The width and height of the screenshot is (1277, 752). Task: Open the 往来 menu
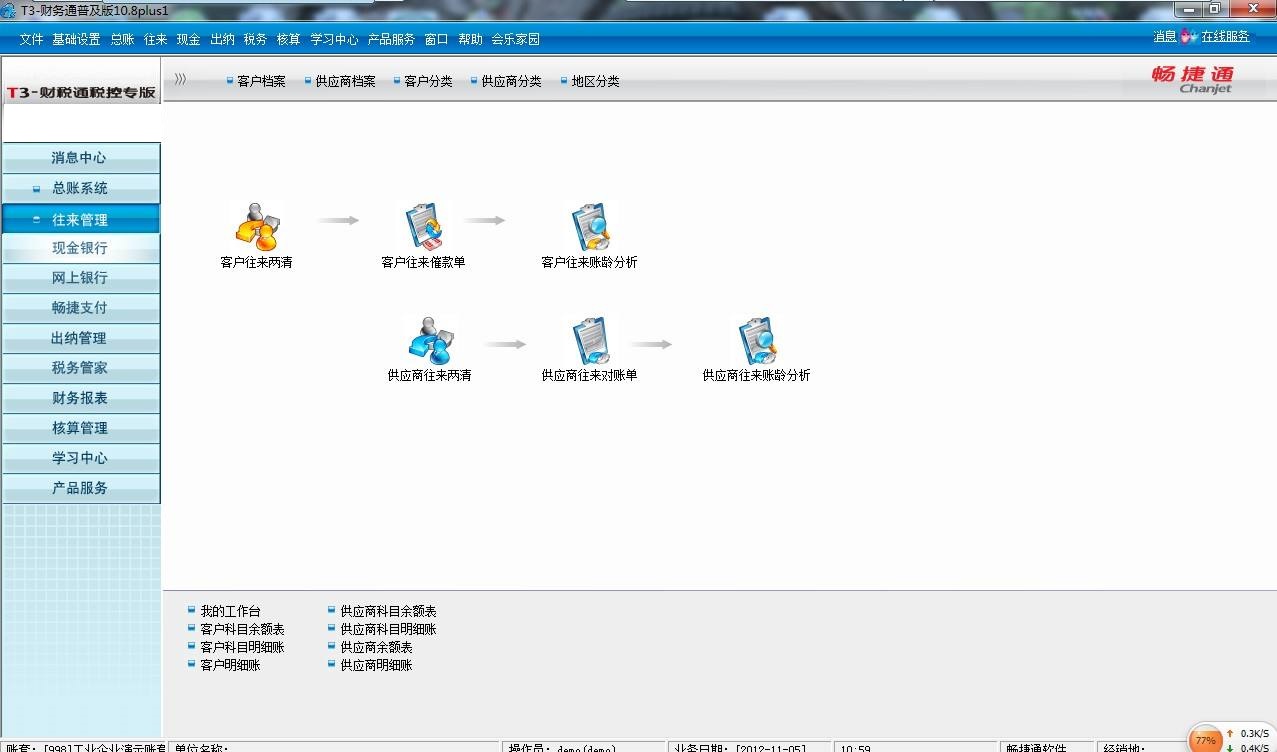click(155, 39)
